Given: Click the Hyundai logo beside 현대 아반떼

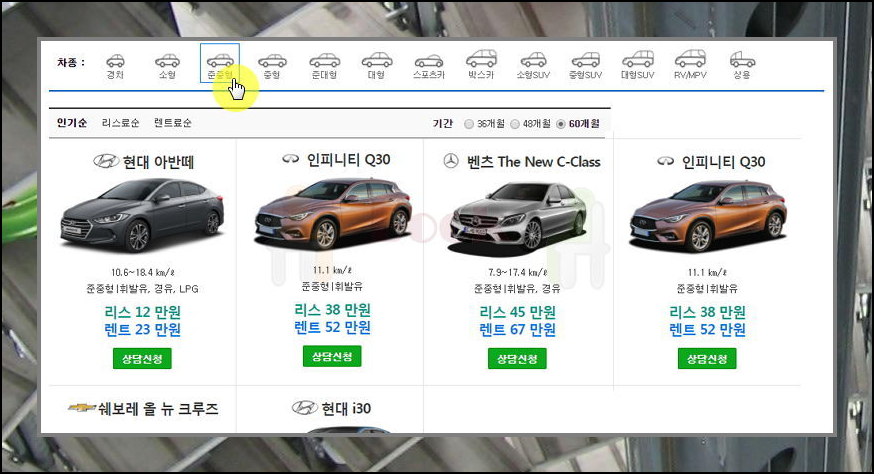Looking at the screenshot, I should (106, 161).
